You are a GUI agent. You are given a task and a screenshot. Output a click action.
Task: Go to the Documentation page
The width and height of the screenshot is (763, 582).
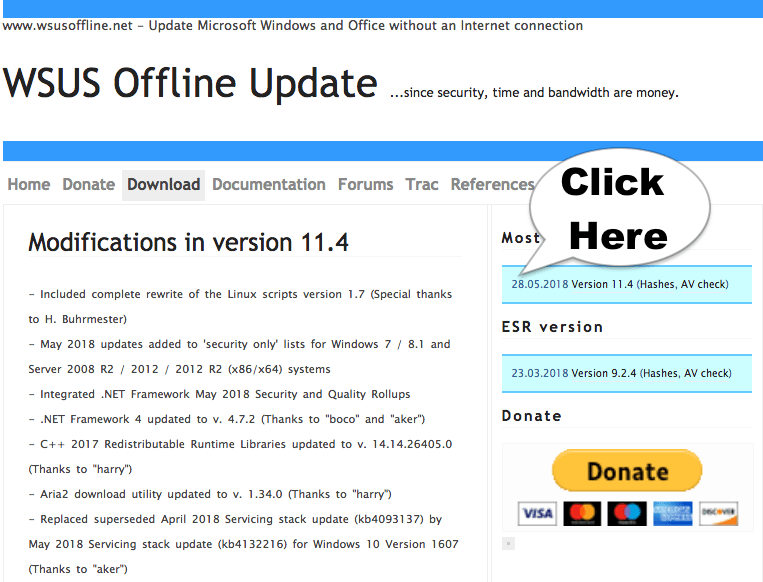click(269, 185)
